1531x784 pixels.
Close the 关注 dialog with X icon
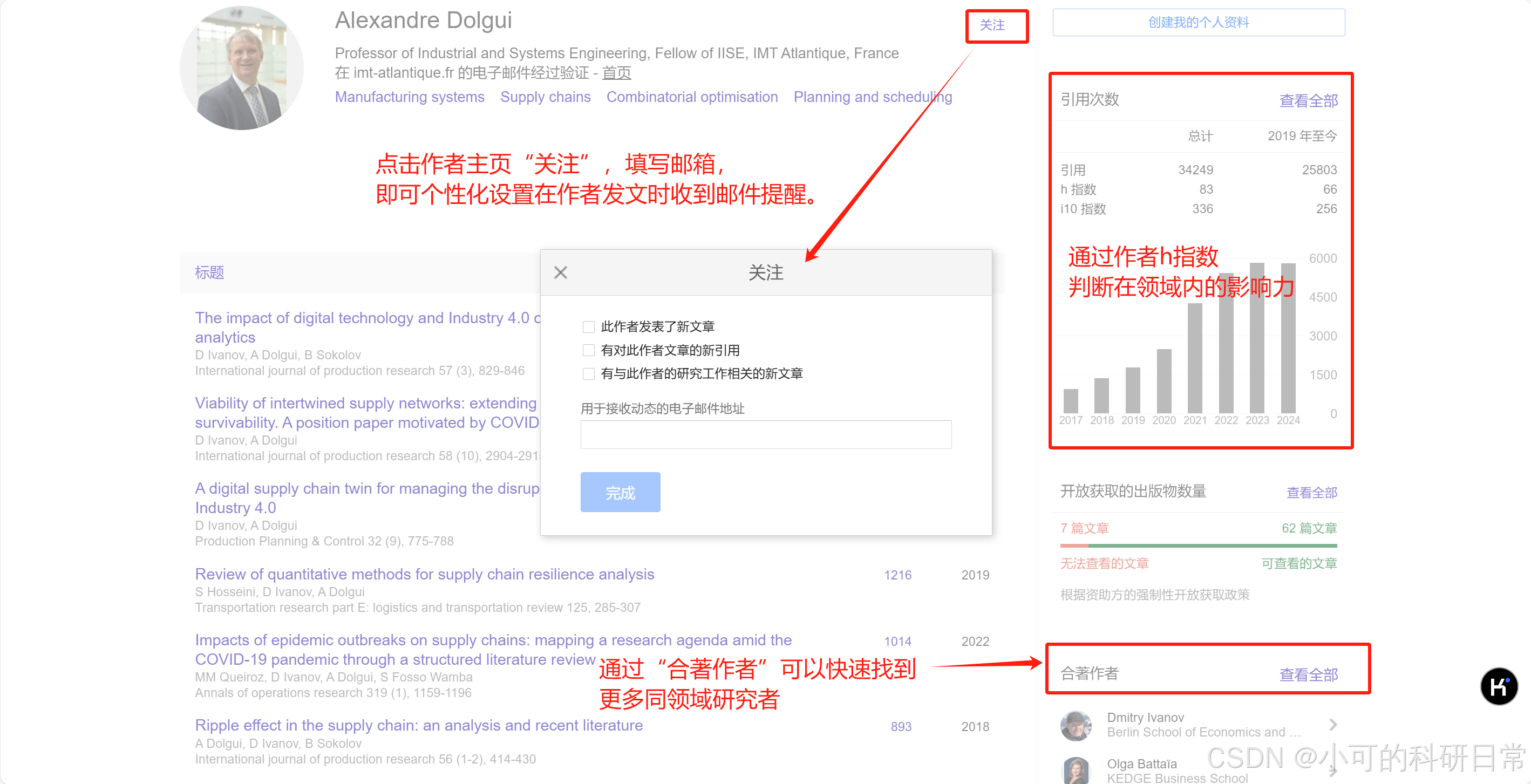click(561, 273)
